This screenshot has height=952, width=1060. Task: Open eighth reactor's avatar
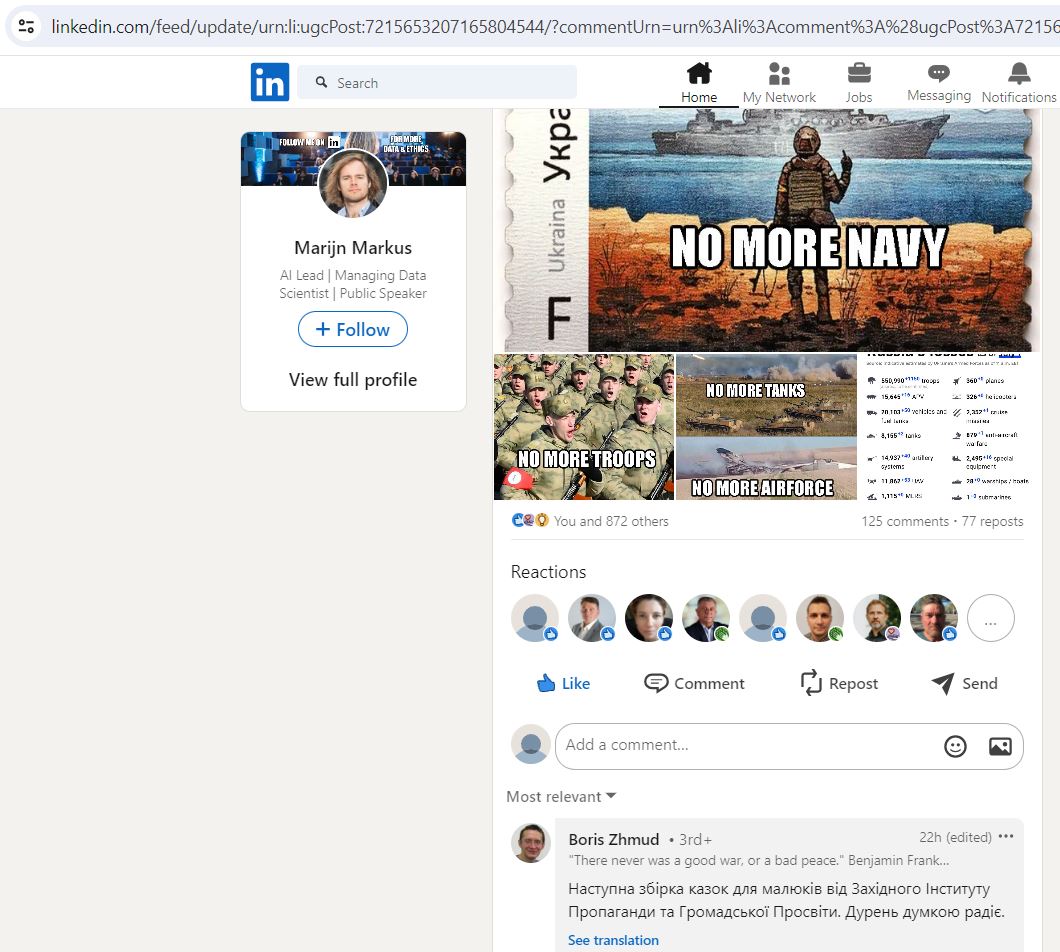point(934,618)
